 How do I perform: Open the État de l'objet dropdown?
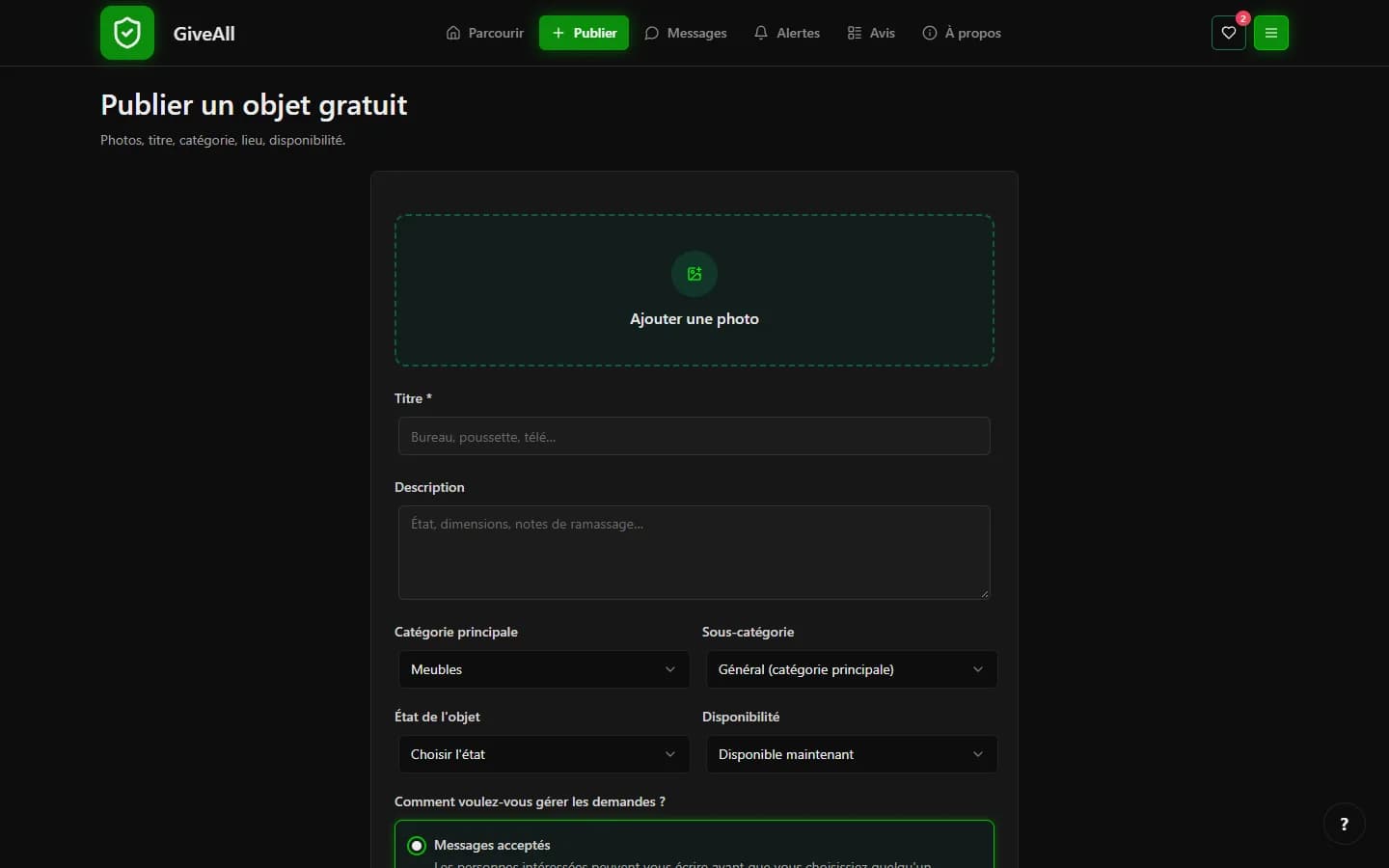[544, 754]
